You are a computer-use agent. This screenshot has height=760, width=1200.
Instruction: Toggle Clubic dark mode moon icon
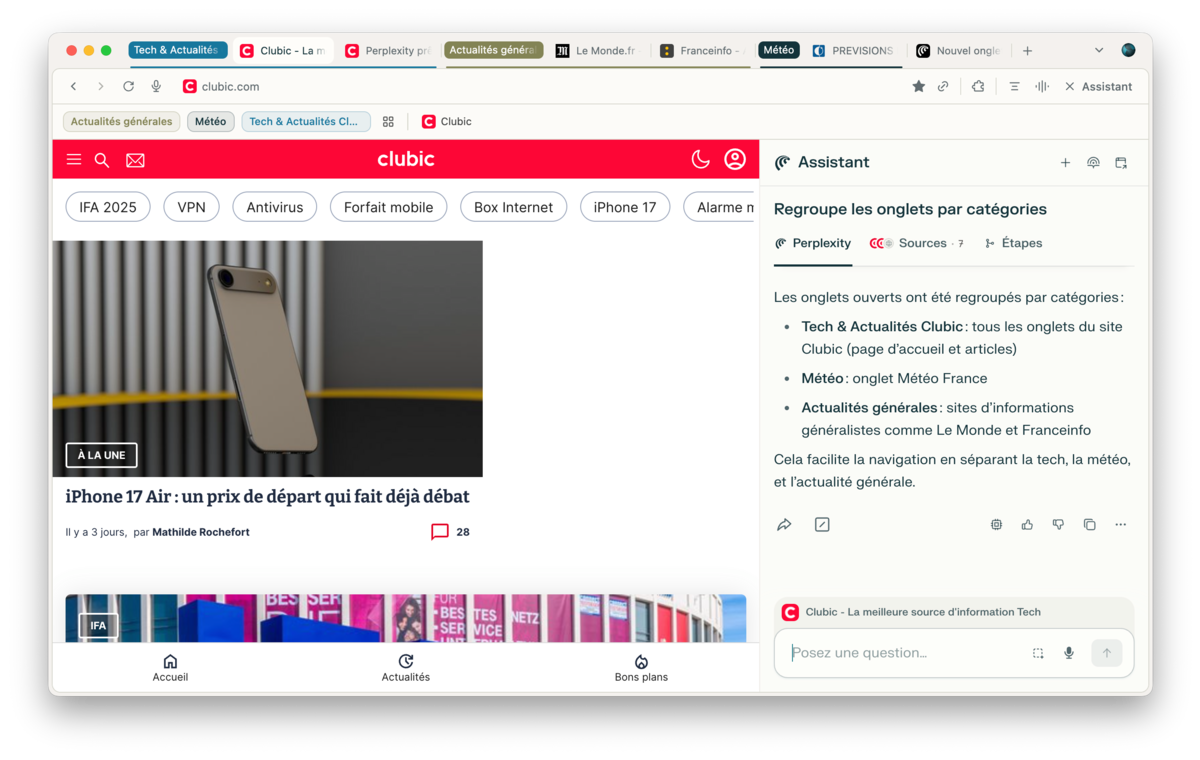(x=701, y=159)
